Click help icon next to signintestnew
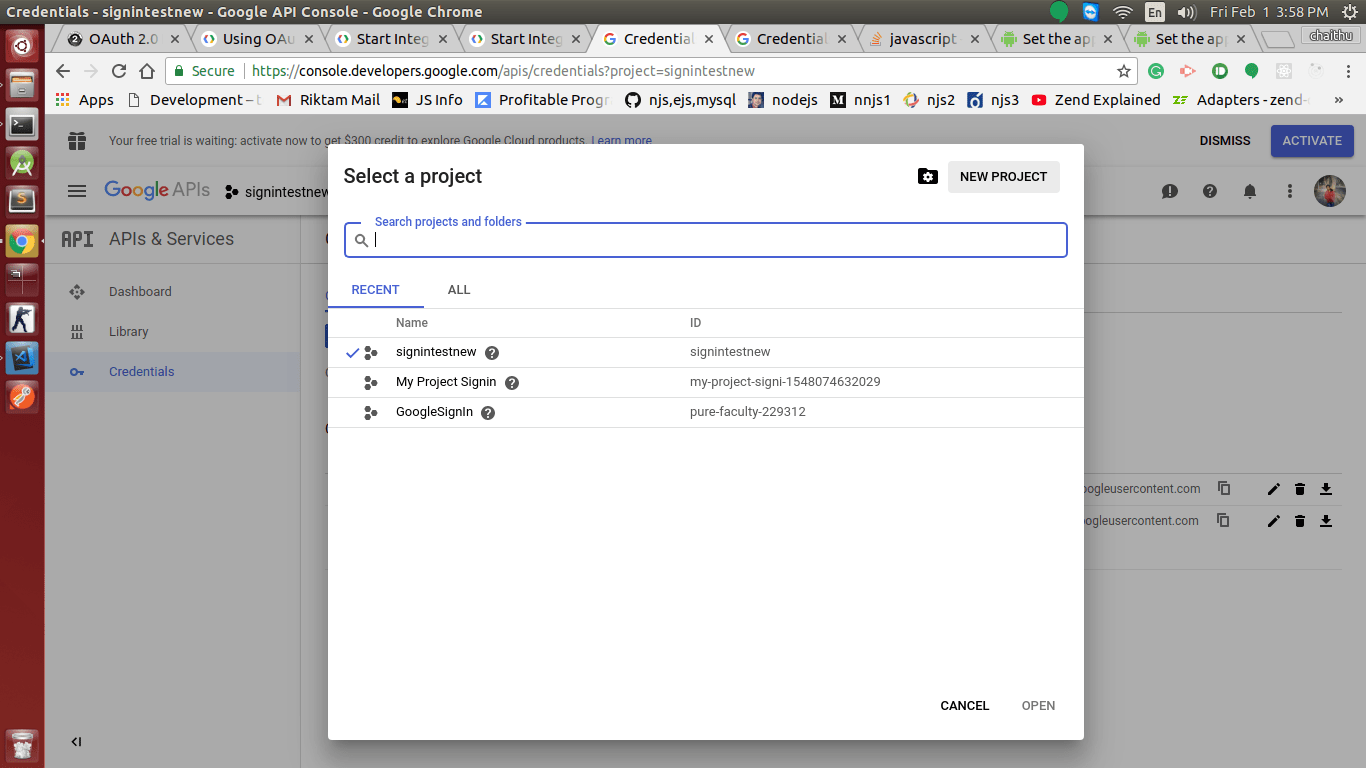The height and width of the screenshot is (768, 1366). [492, 353]
